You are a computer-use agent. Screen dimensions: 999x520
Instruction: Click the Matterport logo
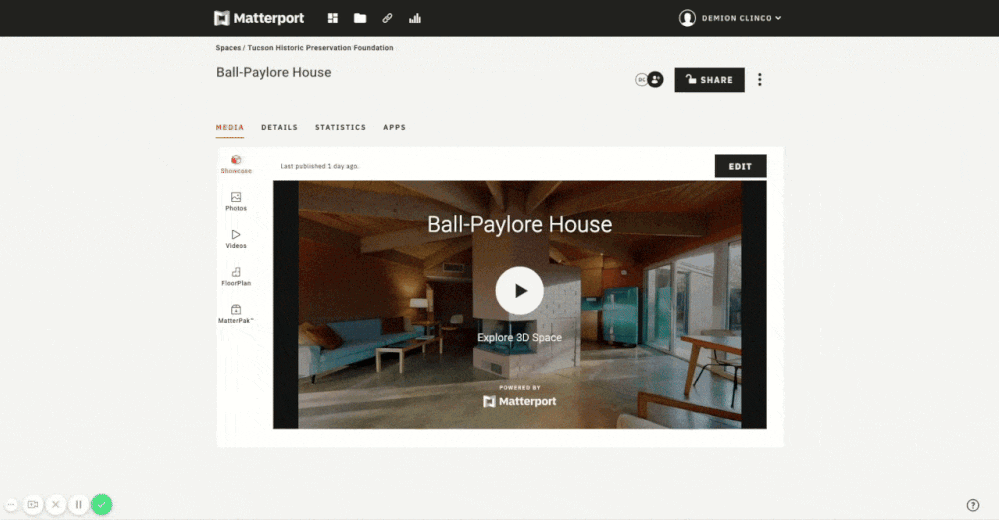(259, 18)
